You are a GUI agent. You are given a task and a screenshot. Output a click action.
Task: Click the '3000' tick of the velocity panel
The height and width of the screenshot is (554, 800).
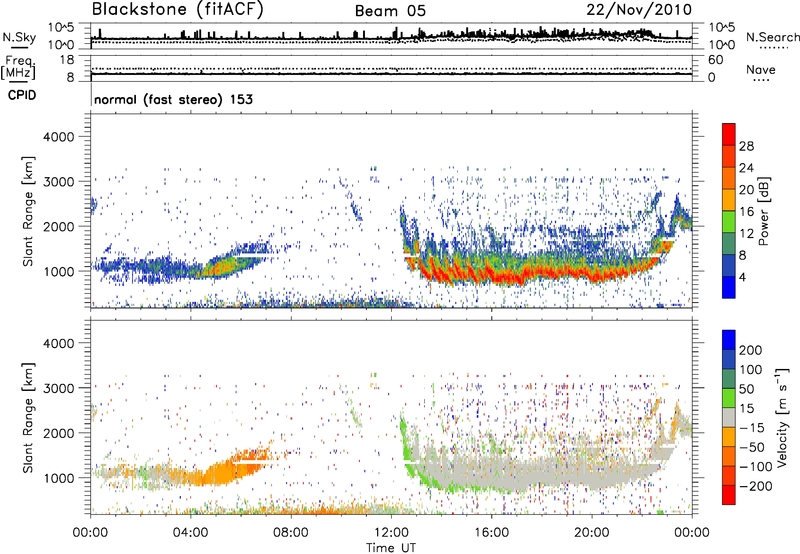click(58, 388)
